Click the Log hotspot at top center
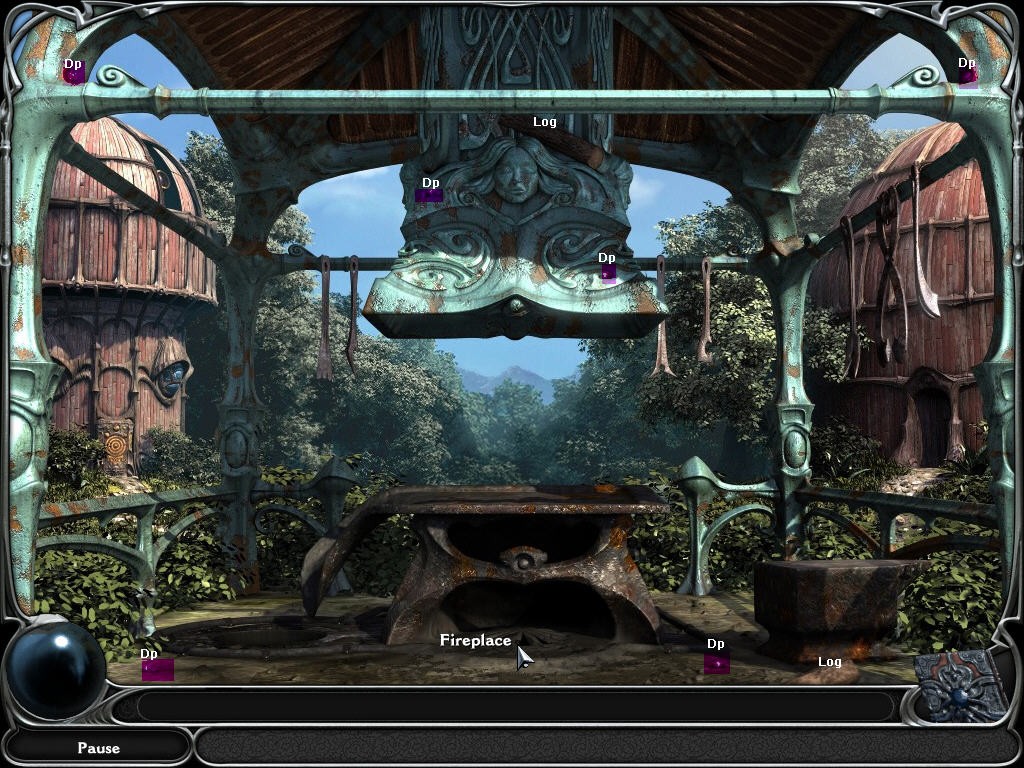Viewport: 1024px width, 768px height. [545, 121]
